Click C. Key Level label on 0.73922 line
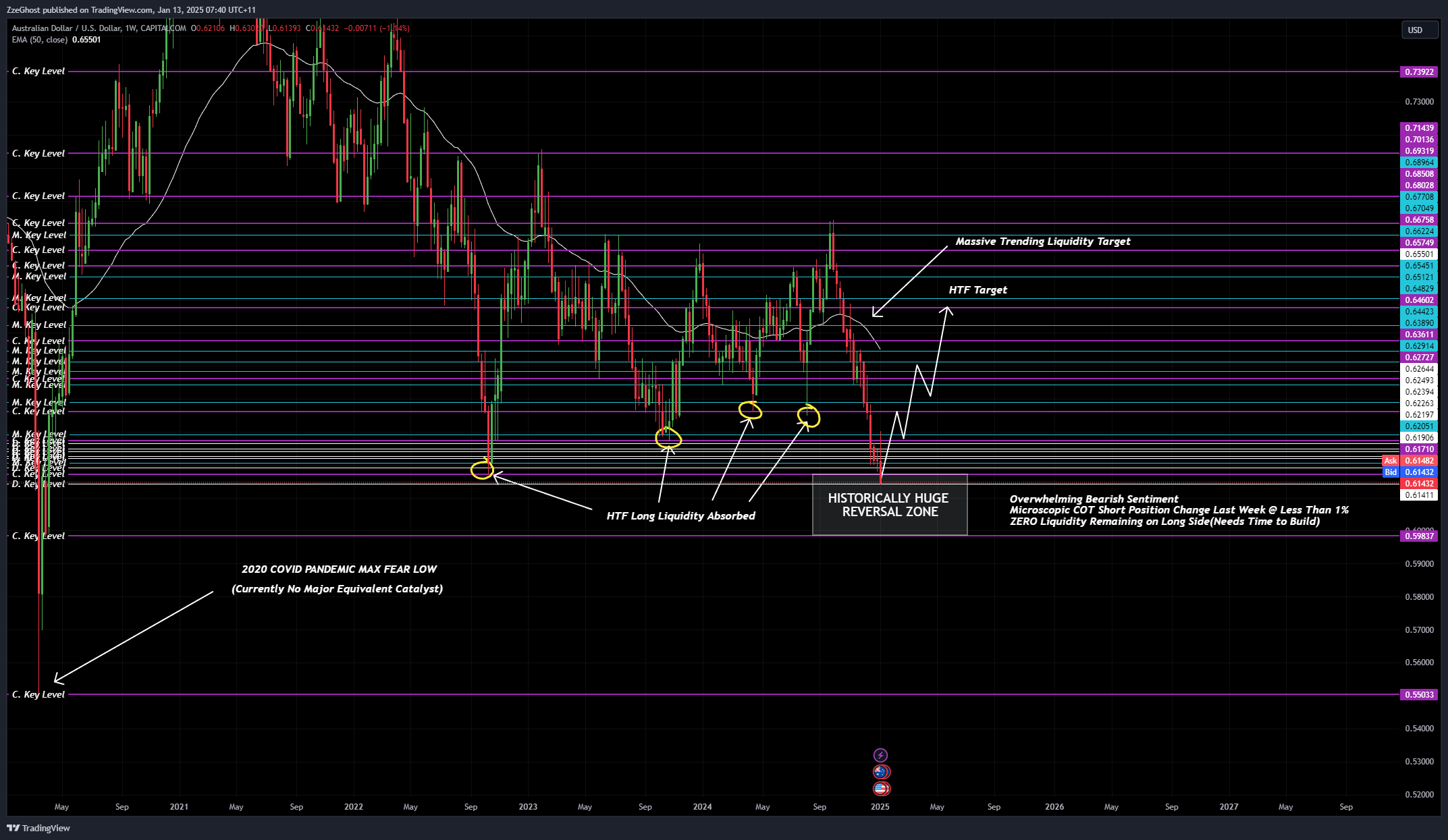 38,72
